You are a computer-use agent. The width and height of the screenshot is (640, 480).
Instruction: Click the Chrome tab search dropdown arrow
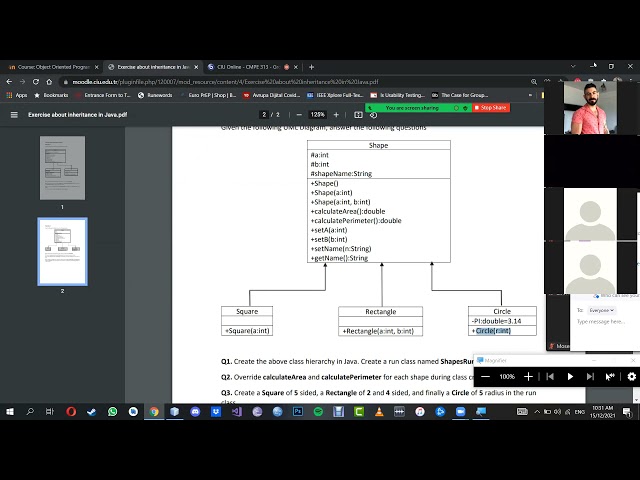coord(573,67)
